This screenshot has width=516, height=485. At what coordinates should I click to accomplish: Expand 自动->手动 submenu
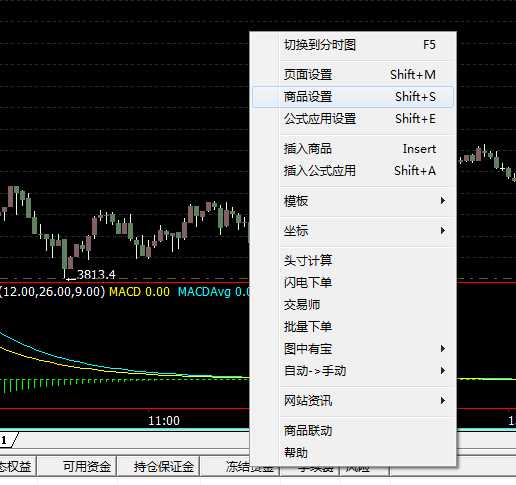point(353,371)
